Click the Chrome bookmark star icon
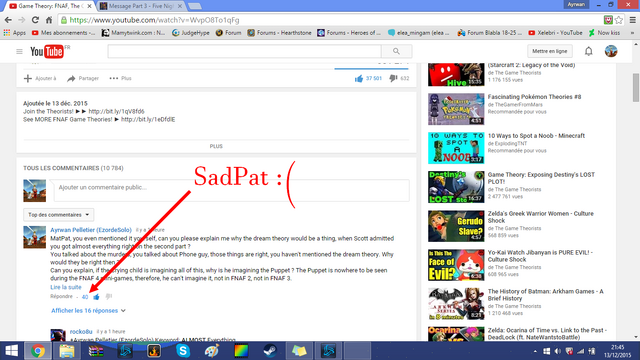This screenshot has height=360, width=640. click(619, 20)
